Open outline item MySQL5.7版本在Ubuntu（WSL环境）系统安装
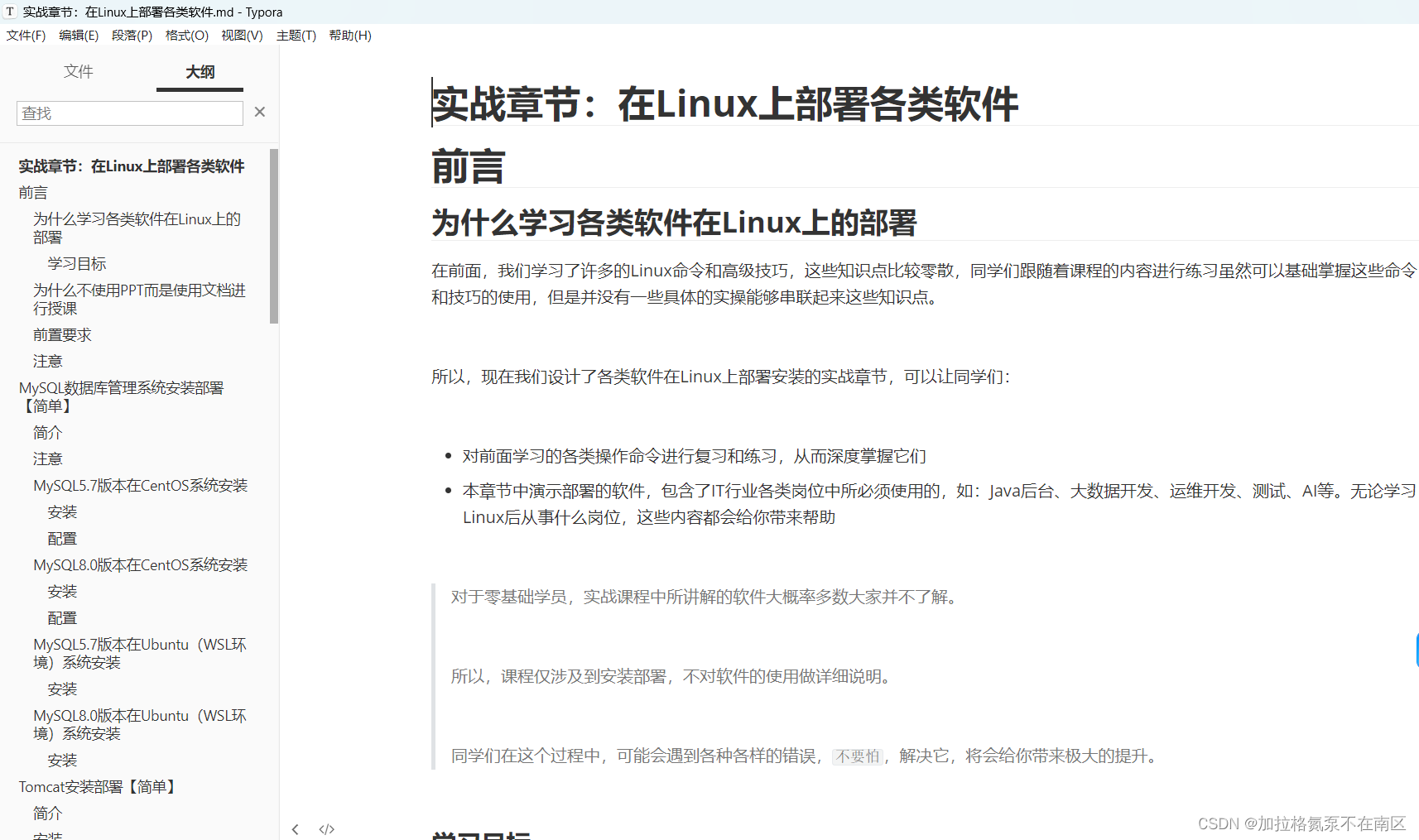This screenshot has width=1419, height=840. click(140, 654)
